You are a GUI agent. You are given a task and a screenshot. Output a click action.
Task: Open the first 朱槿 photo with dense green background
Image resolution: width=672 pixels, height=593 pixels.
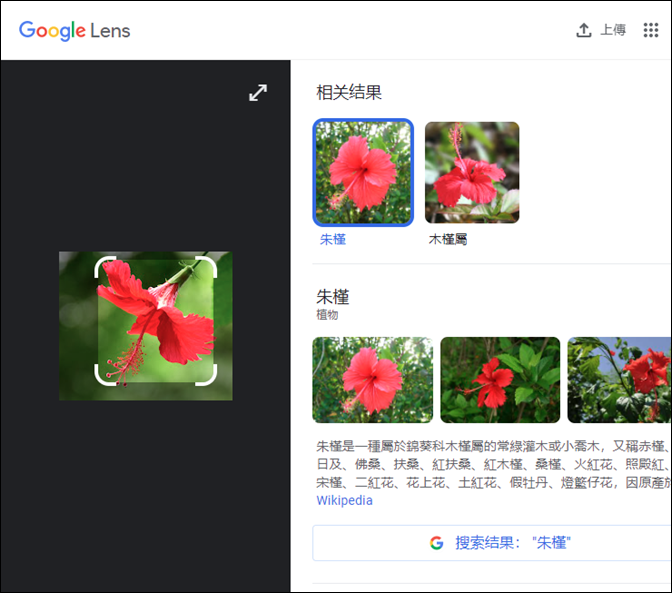coord(372,380)
